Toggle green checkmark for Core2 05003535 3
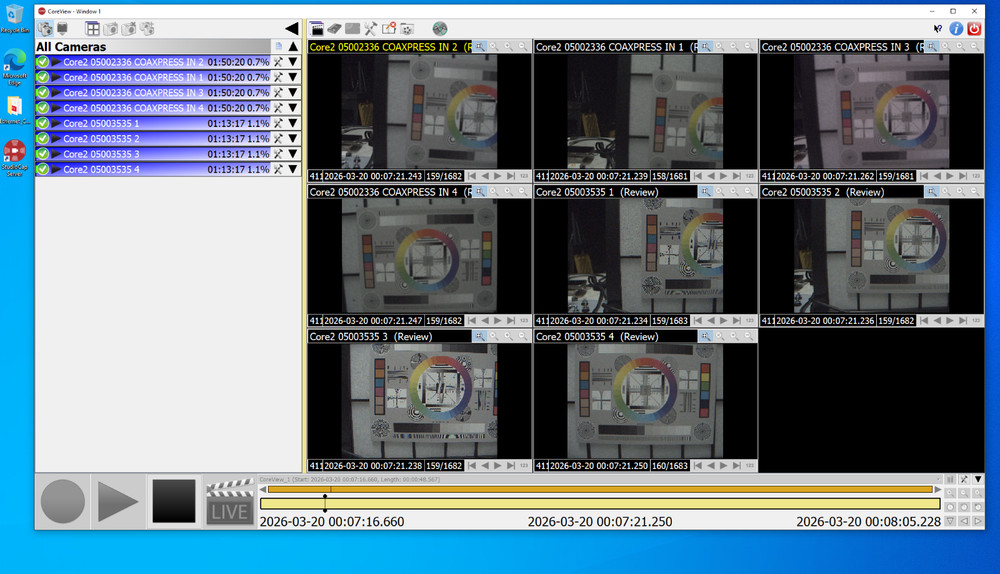The image size is (1000, 574). (43, 154)
